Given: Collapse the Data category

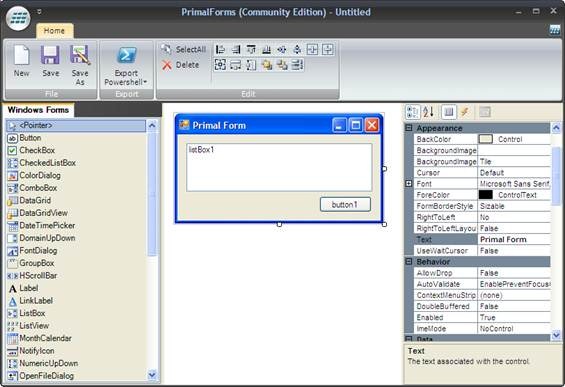Looking at the screenshot, I should click(409, 339).
